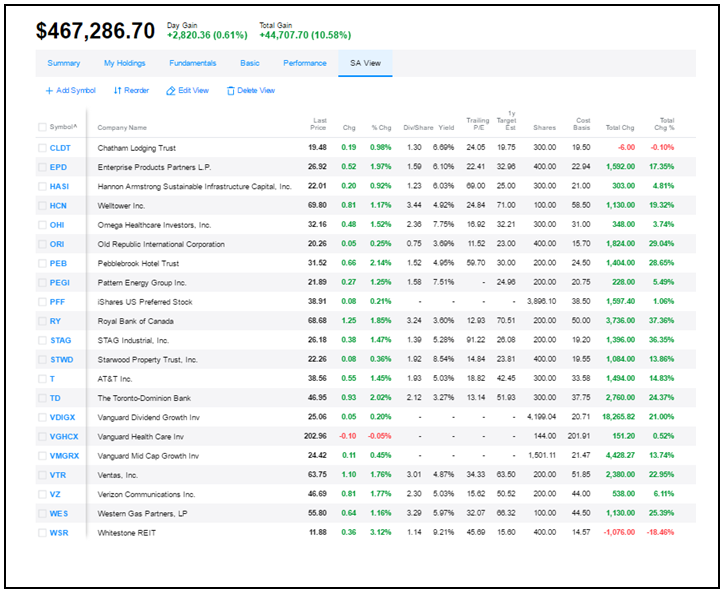
Task: Click the Chatham Lodging Trust company name
Action: click(137, 148)
